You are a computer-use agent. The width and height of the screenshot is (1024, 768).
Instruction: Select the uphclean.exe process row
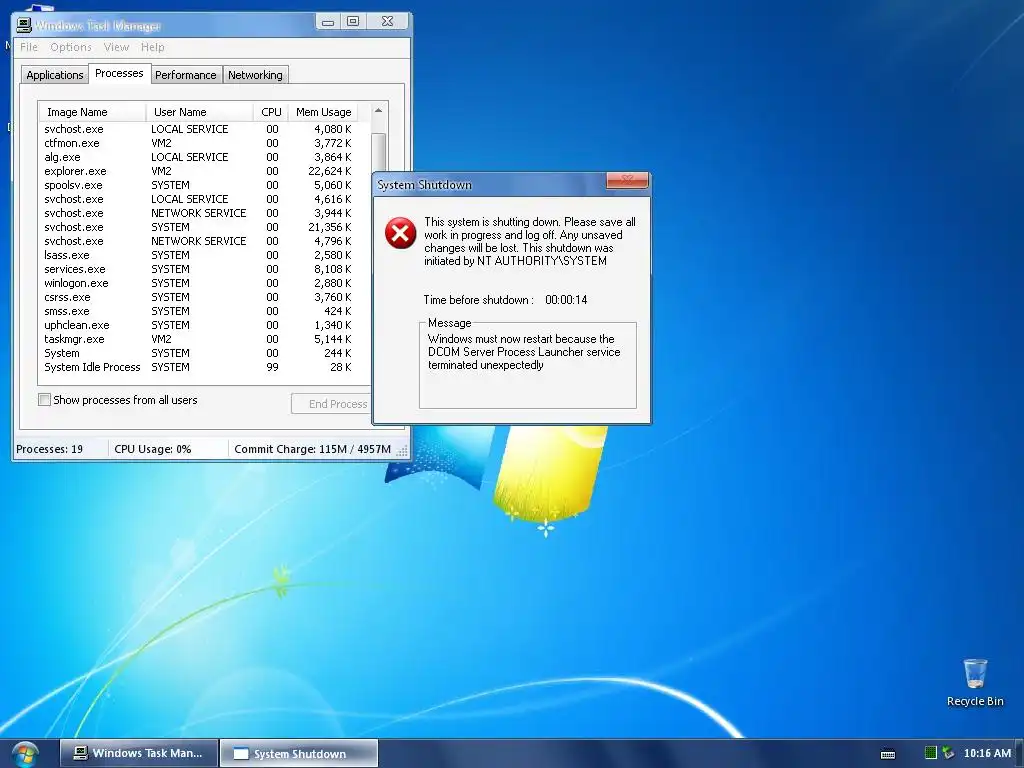[x=198, y=325]
